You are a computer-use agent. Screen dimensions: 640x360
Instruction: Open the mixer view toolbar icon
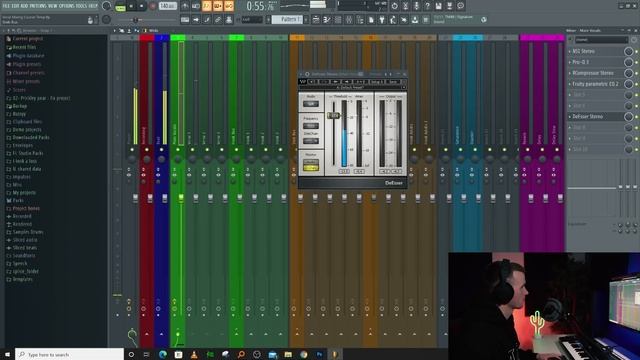click(x=349, y=20)
